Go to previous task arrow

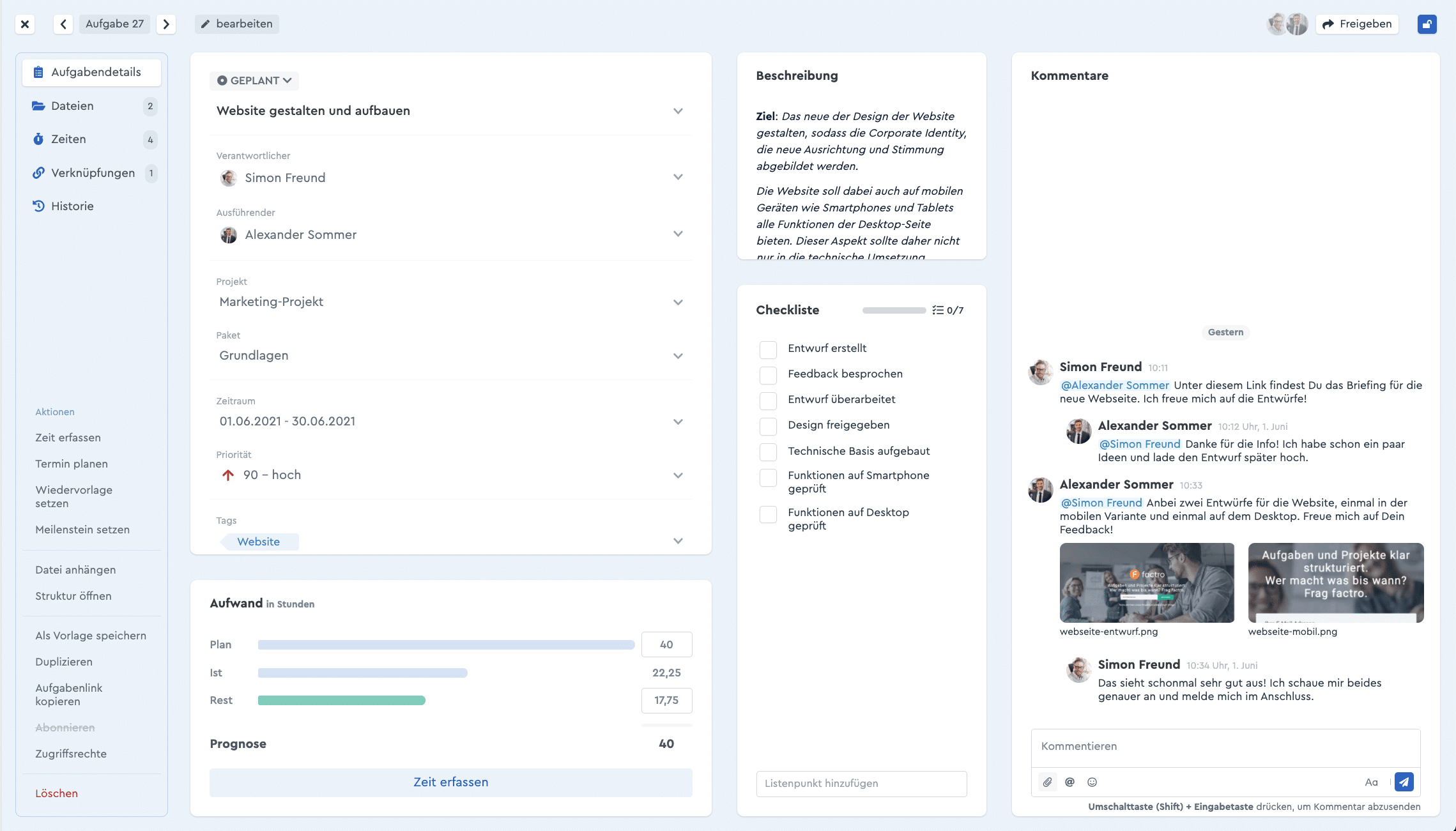pyautogui.click(x=63, y=24)
